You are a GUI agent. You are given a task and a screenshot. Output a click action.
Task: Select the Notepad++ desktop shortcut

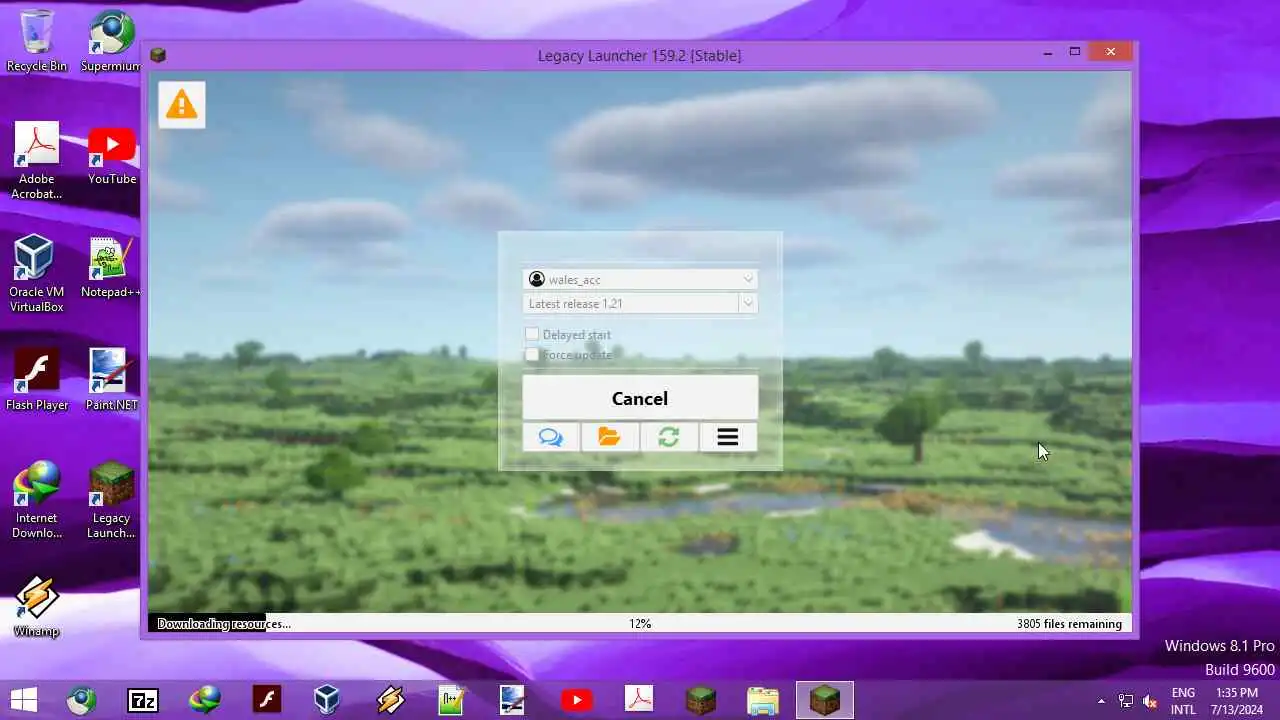(111, 268)
